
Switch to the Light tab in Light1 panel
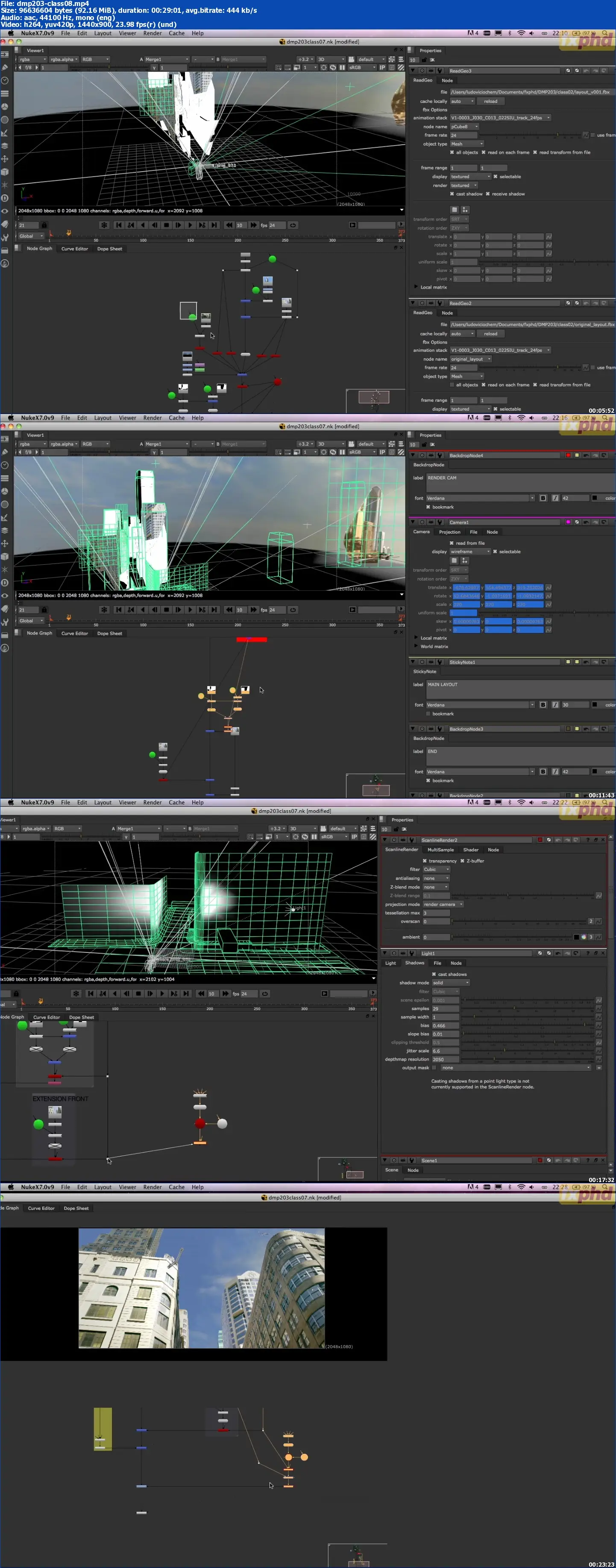(390, 963)
